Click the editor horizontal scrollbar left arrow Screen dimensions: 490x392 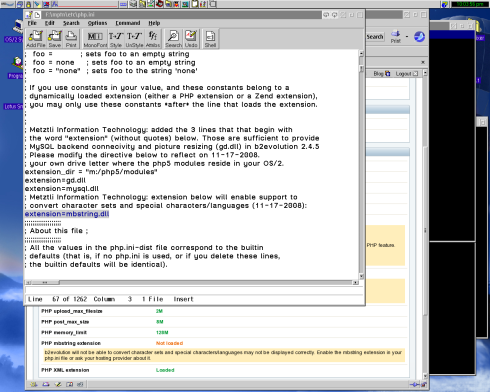tap(28, 282)
